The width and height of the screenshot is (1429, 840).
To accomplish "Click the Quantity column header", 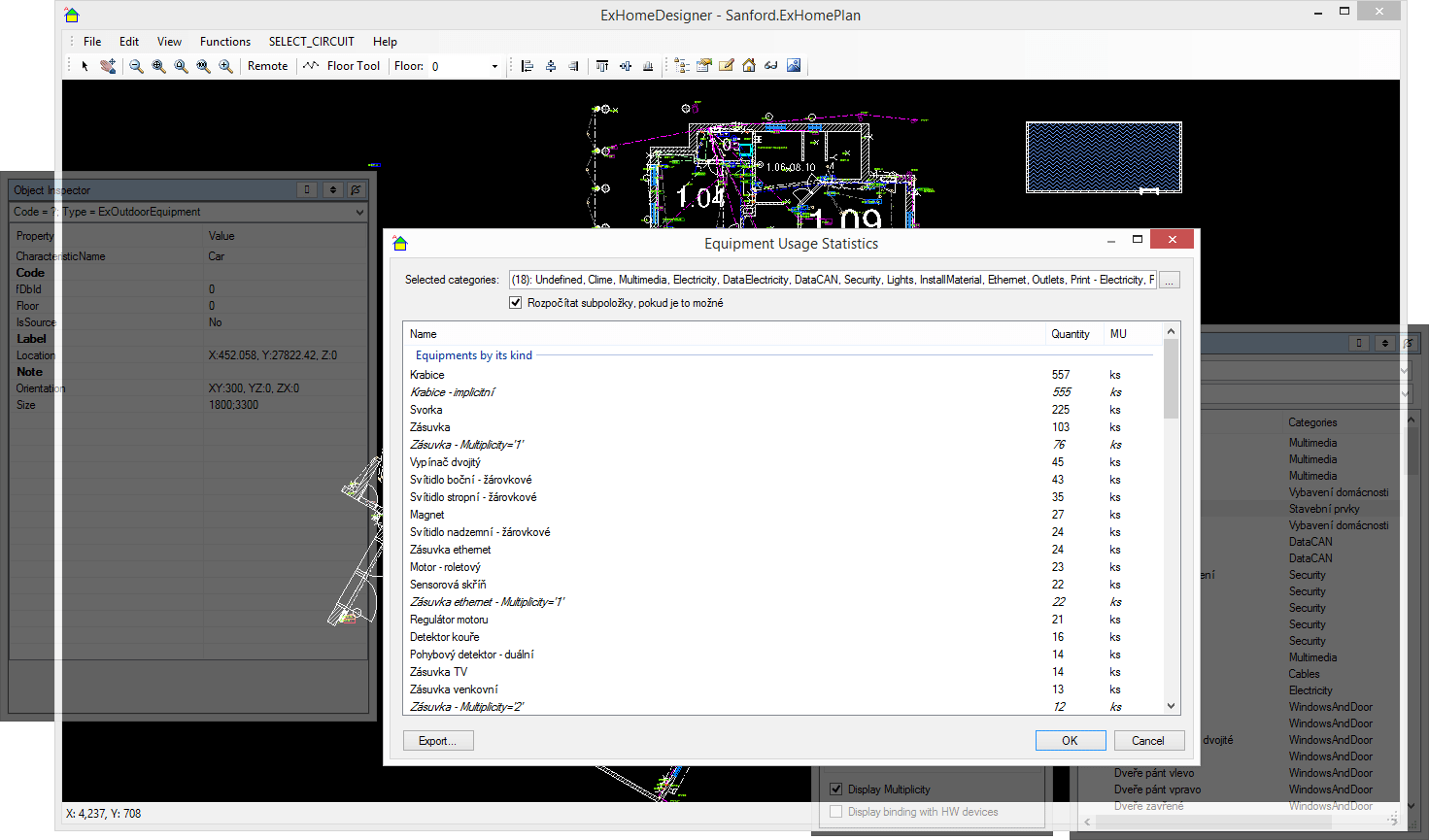I will pyautogui.click(x=1070, y=334).
